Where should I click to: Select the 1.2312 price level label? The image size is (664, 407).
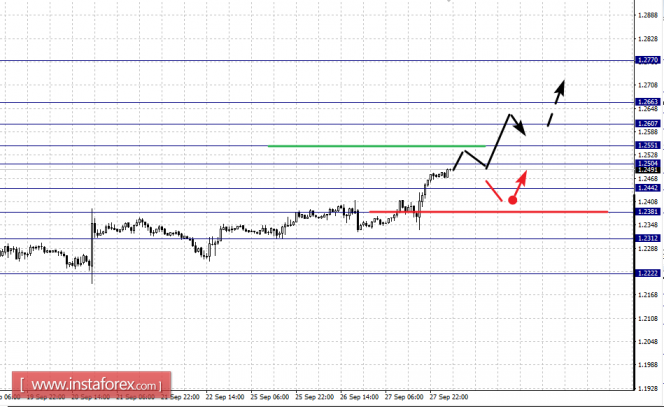pyautogui.click(x=648, y=238)
